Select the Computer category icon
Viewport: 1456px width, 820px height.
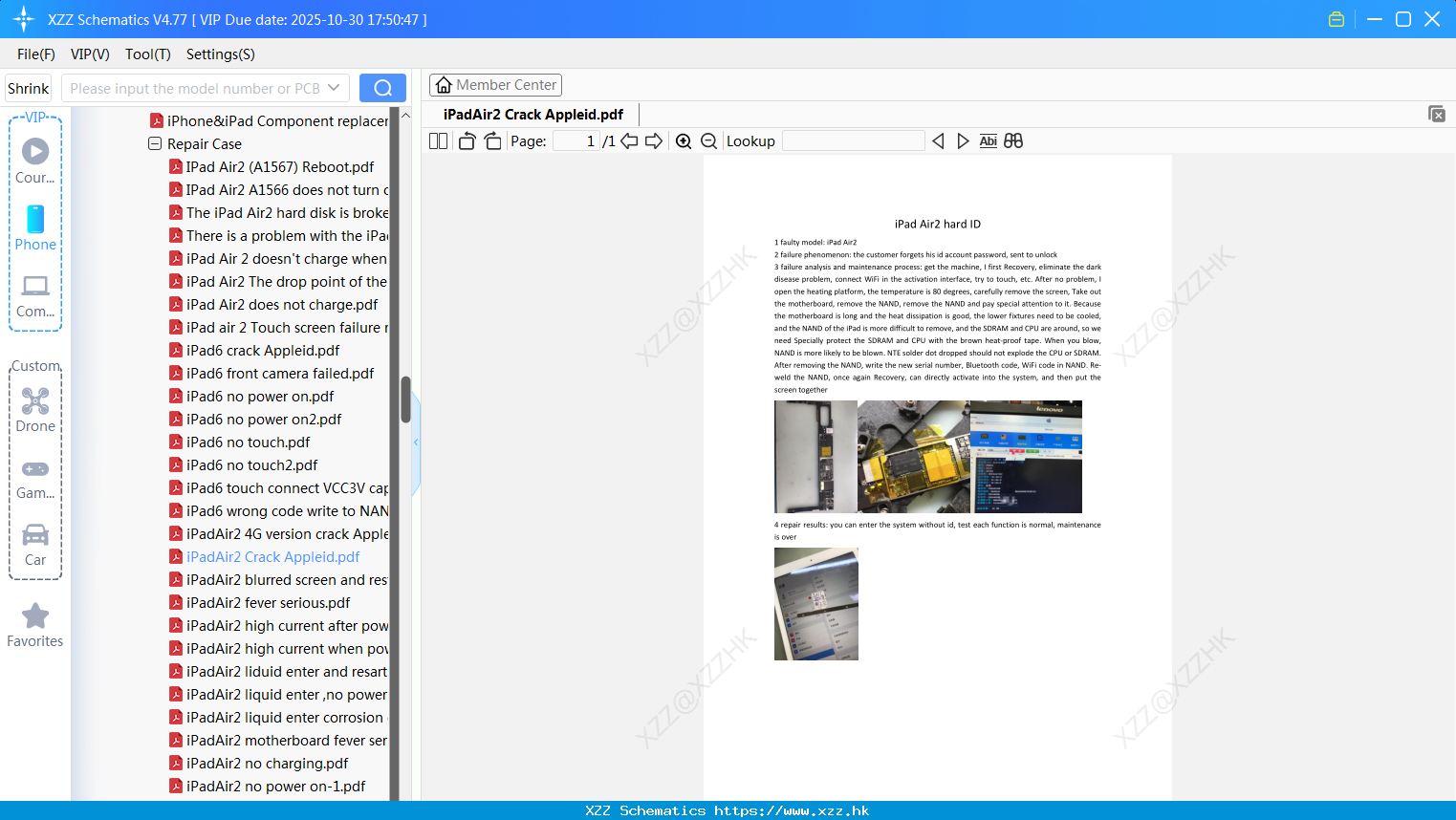point(35,295)
